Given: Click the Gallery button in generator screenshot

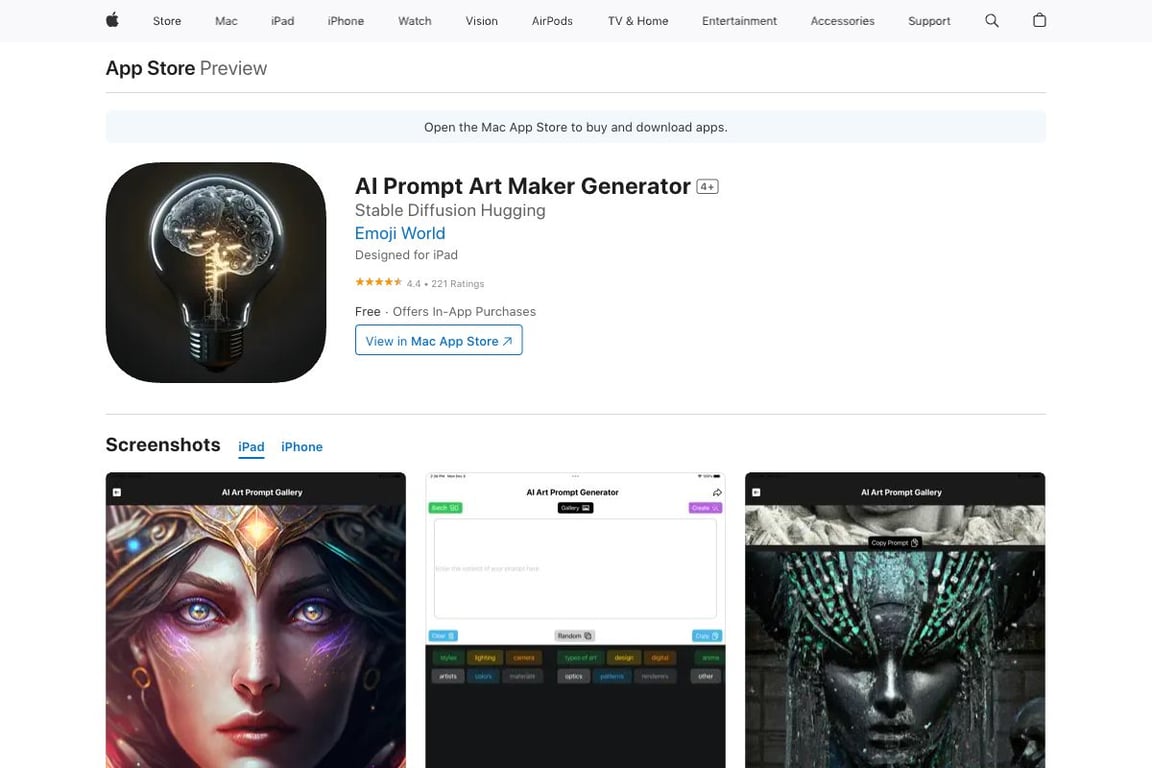Looking at the screenshot, I should [x=575, y=508].
